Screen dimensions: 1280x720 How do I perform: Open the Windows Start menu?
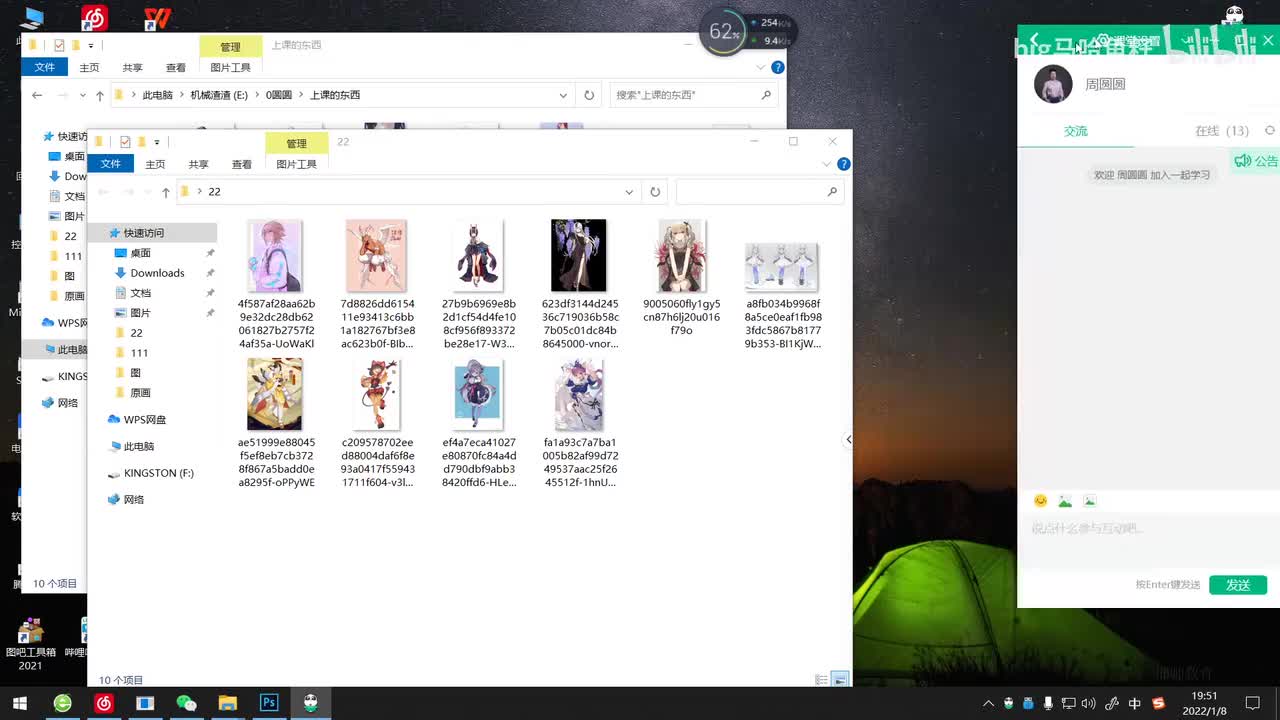pos(19,703)
